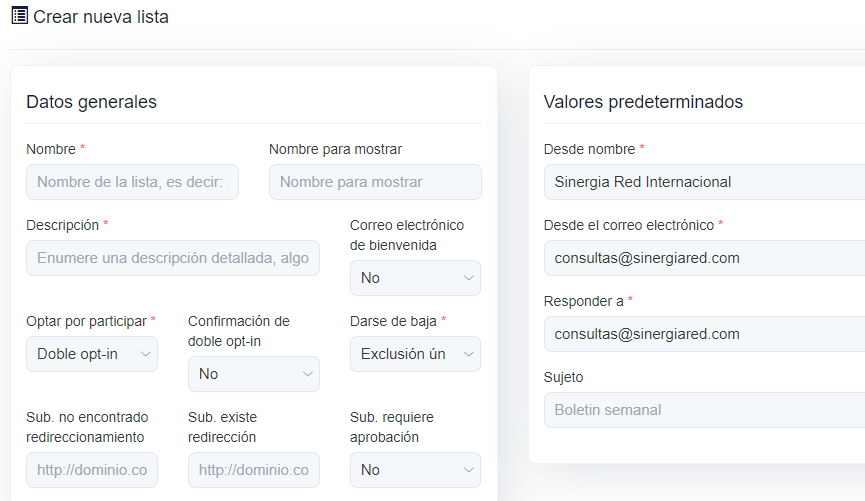Focus the Desde el correo electrónico field
This screenshot has height=501, width=865.
pos(704,258)
